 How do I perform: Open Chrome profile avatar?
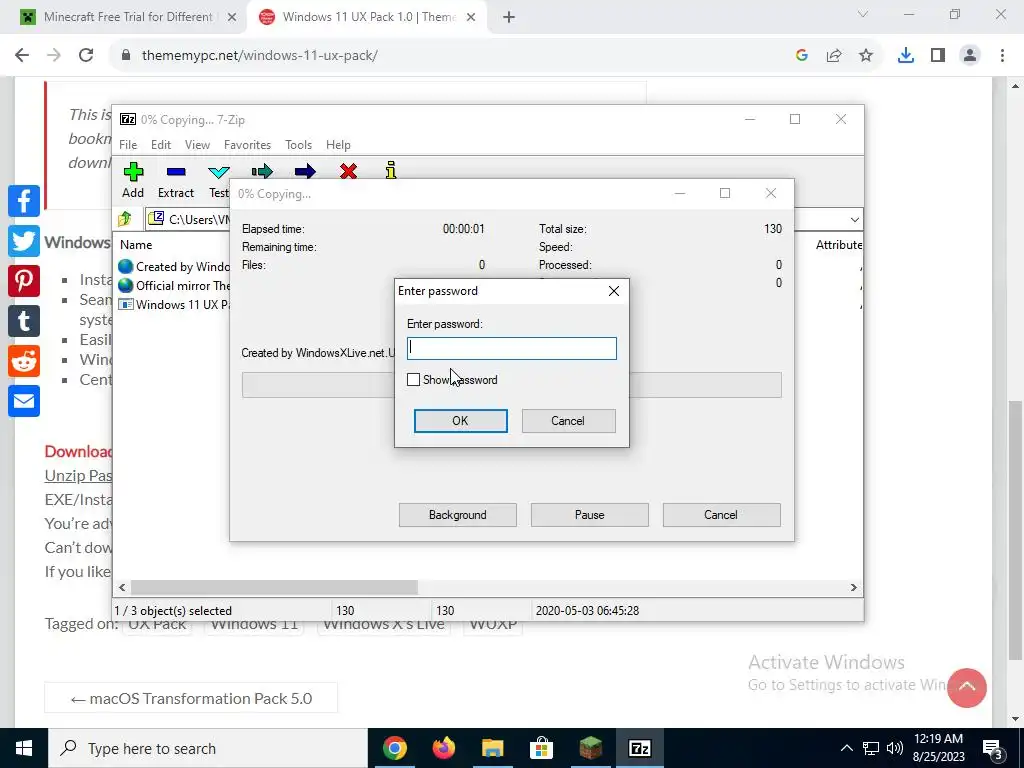coord(970,56)
